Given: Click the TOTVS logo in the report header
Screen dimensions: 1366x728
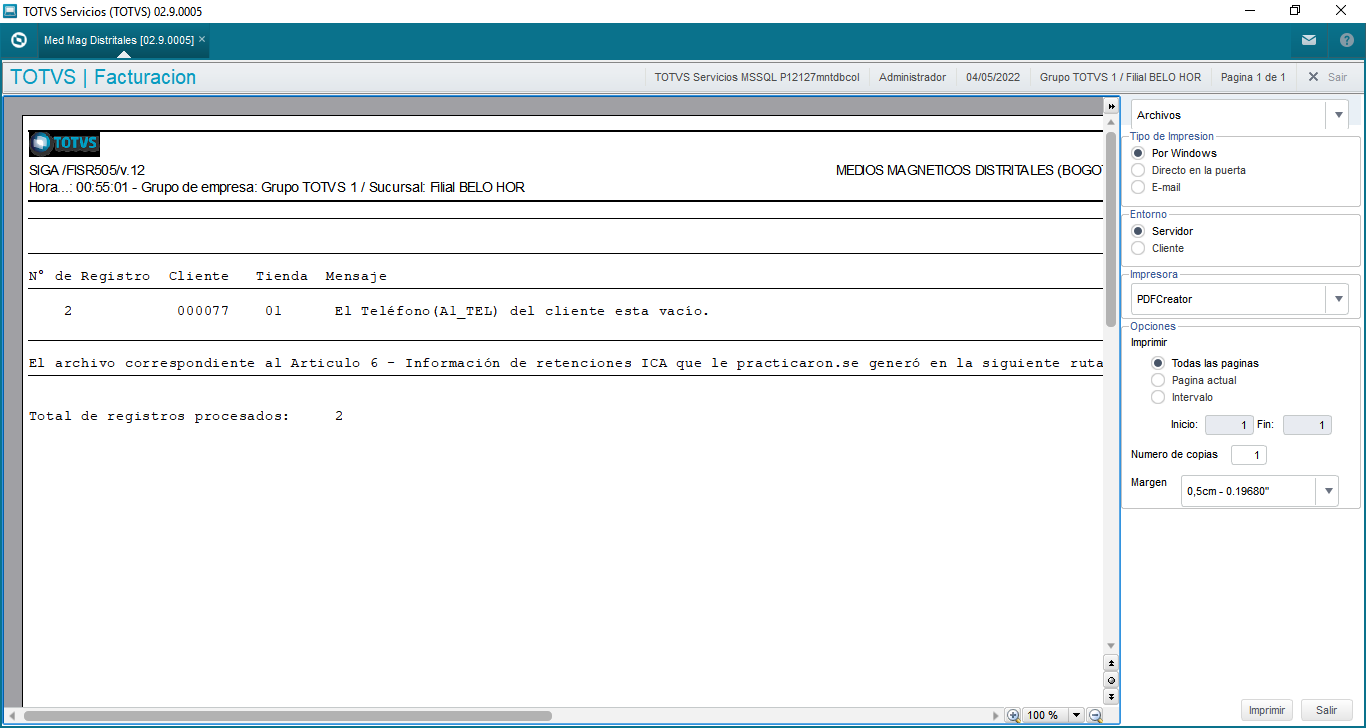Looking at the screenshot, I should click(65, 144).
